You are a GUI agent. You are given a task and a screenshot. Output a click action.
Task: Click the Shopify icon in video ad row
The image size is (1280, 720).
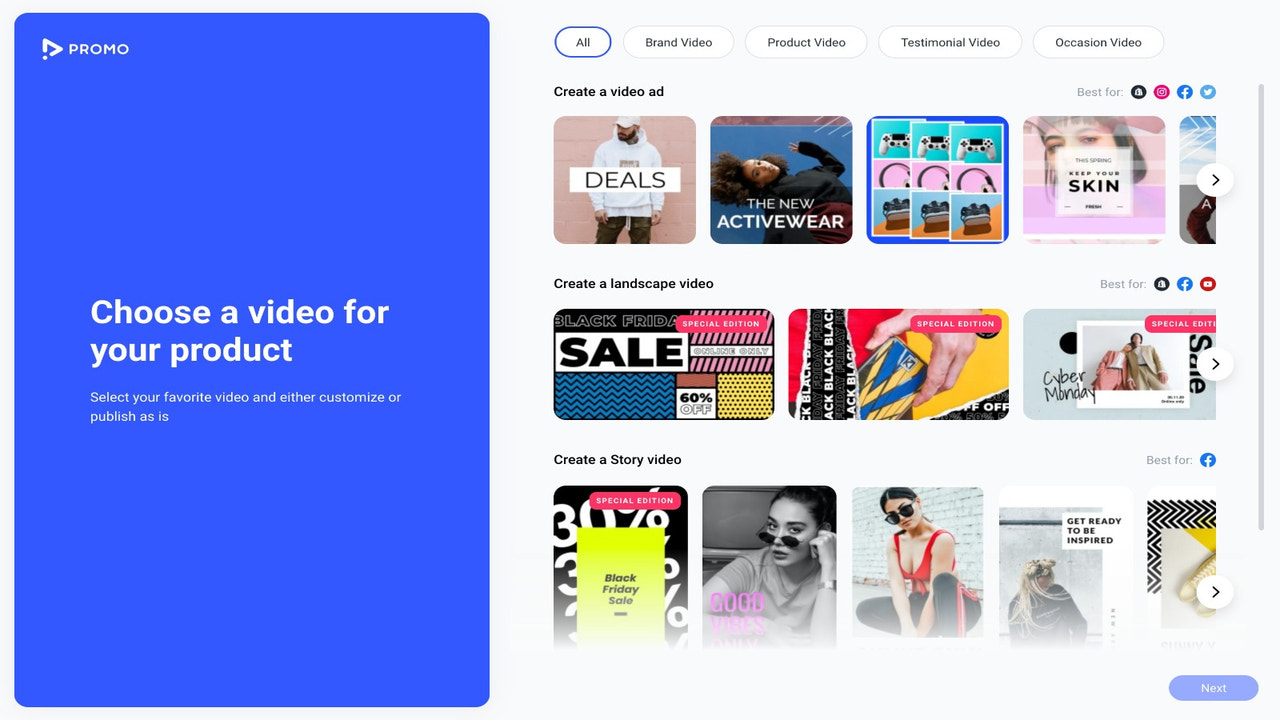click(x=1138, y=91)
